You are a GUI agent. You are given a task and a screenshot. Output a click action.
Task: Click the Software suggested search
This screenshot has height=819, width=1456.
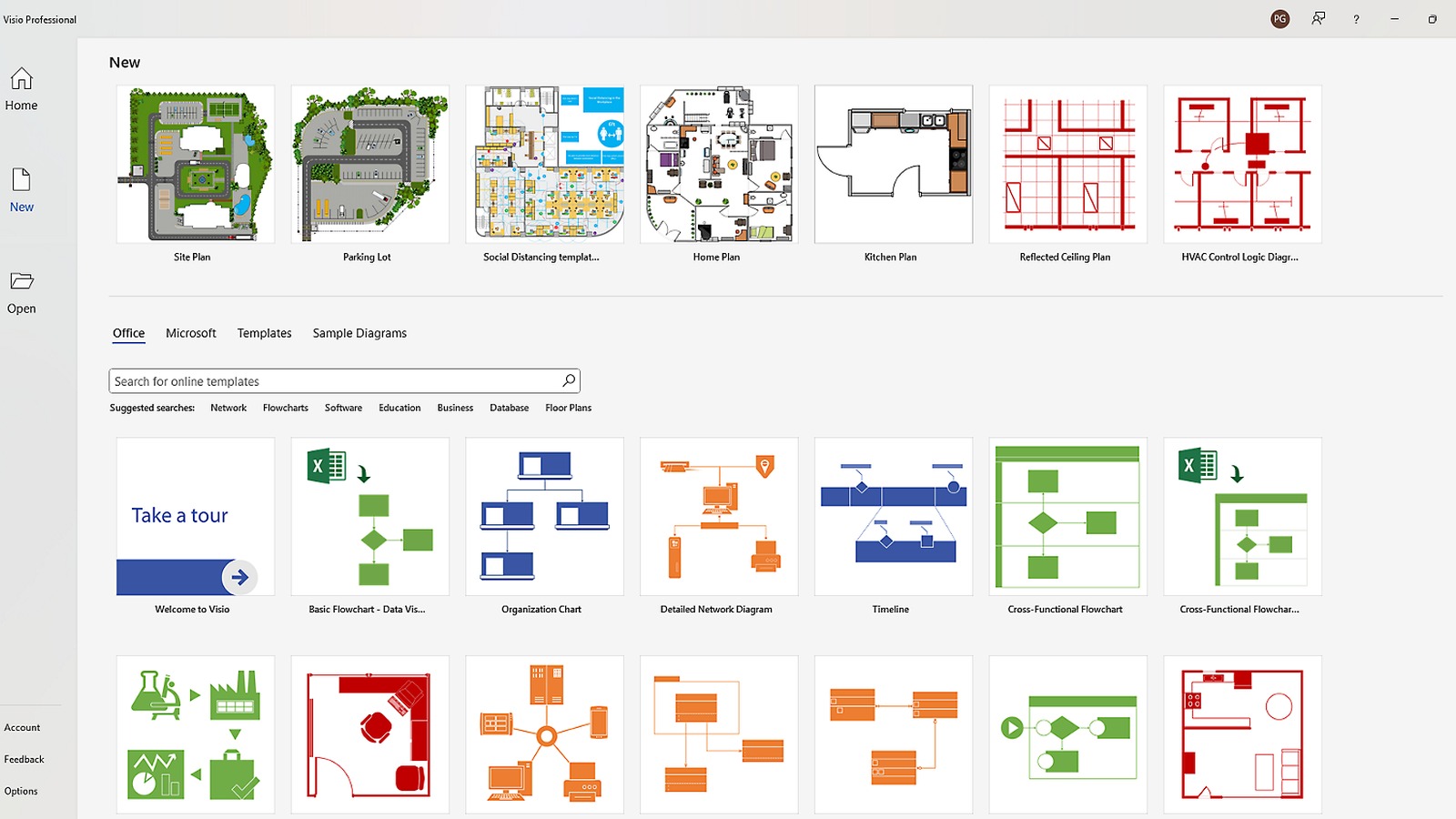[x=343, y=408]
